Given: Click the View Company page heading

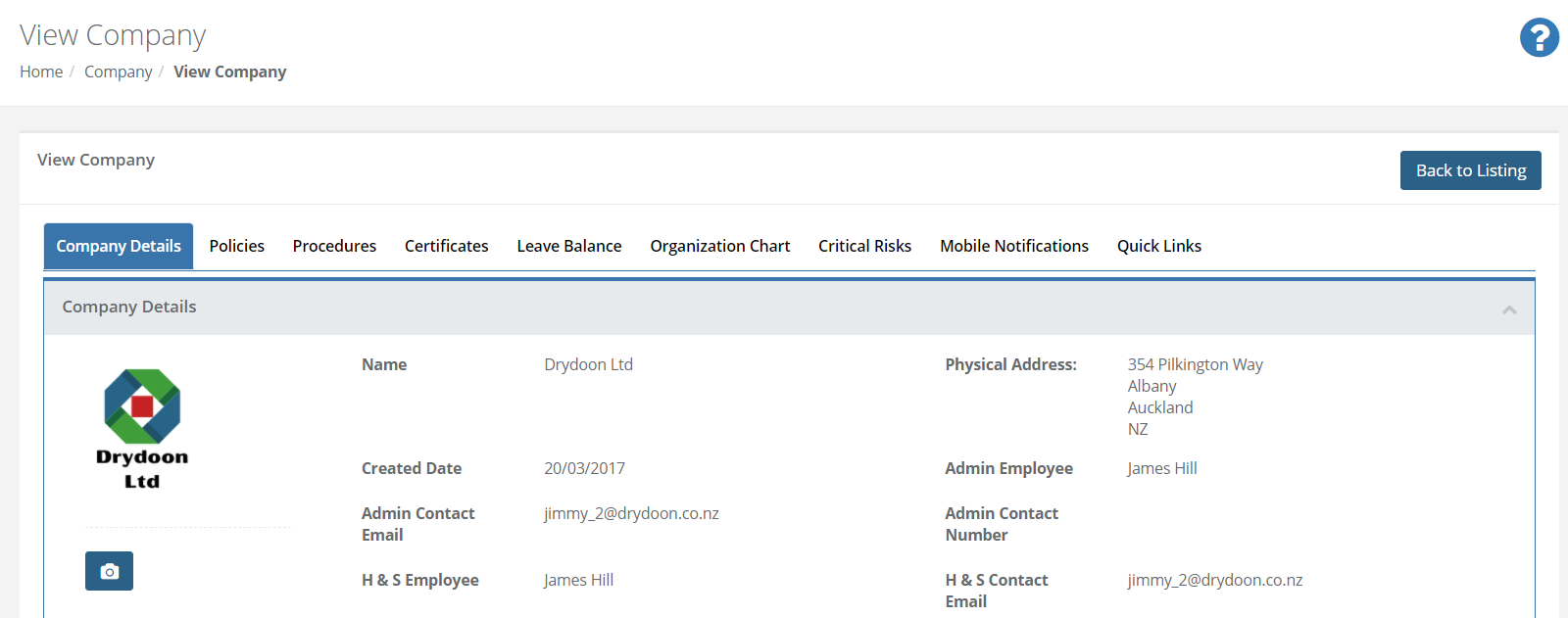Looking at the screenshot, I should click(113, 35).
